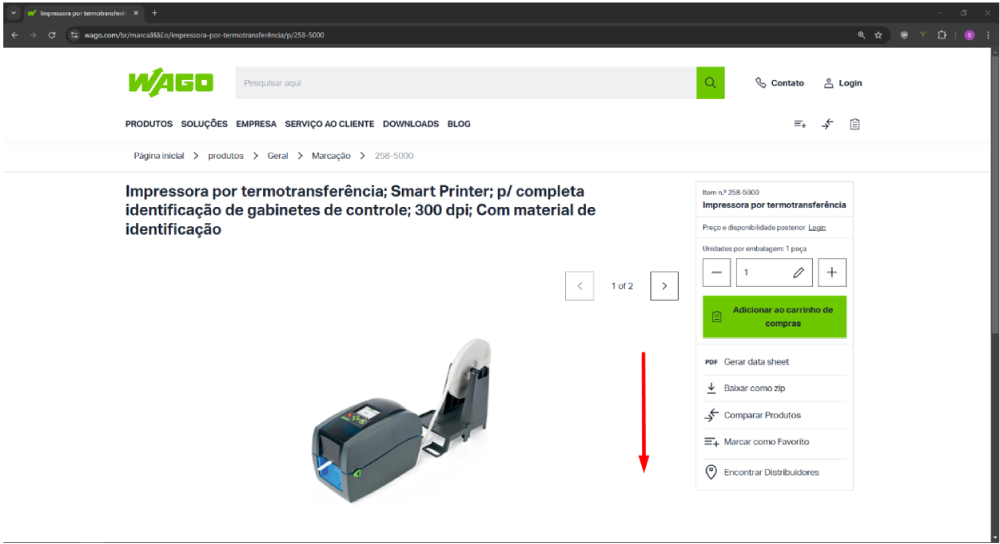Open the browser extensions puzzle icon
Viewport: 1000px width, 544px height.
[x=941, y=35]
